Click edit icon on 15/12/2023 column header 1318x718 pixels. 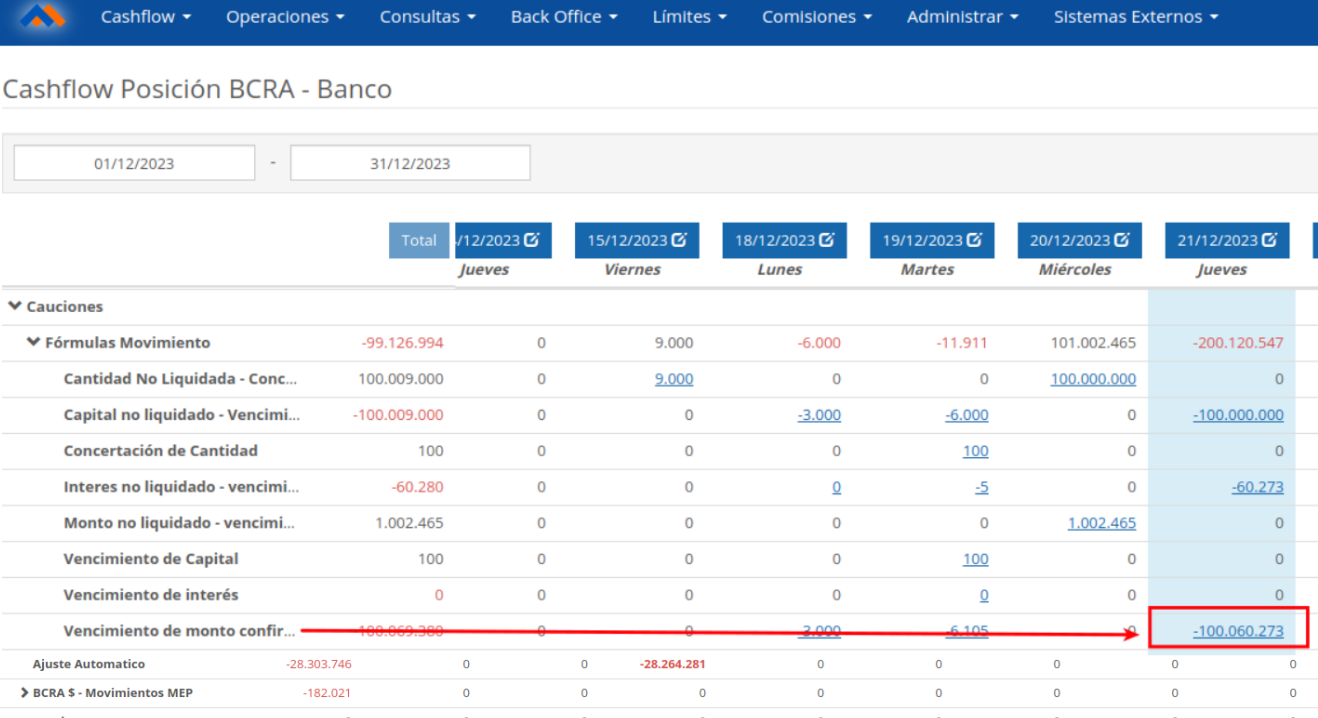coord(679,240)
